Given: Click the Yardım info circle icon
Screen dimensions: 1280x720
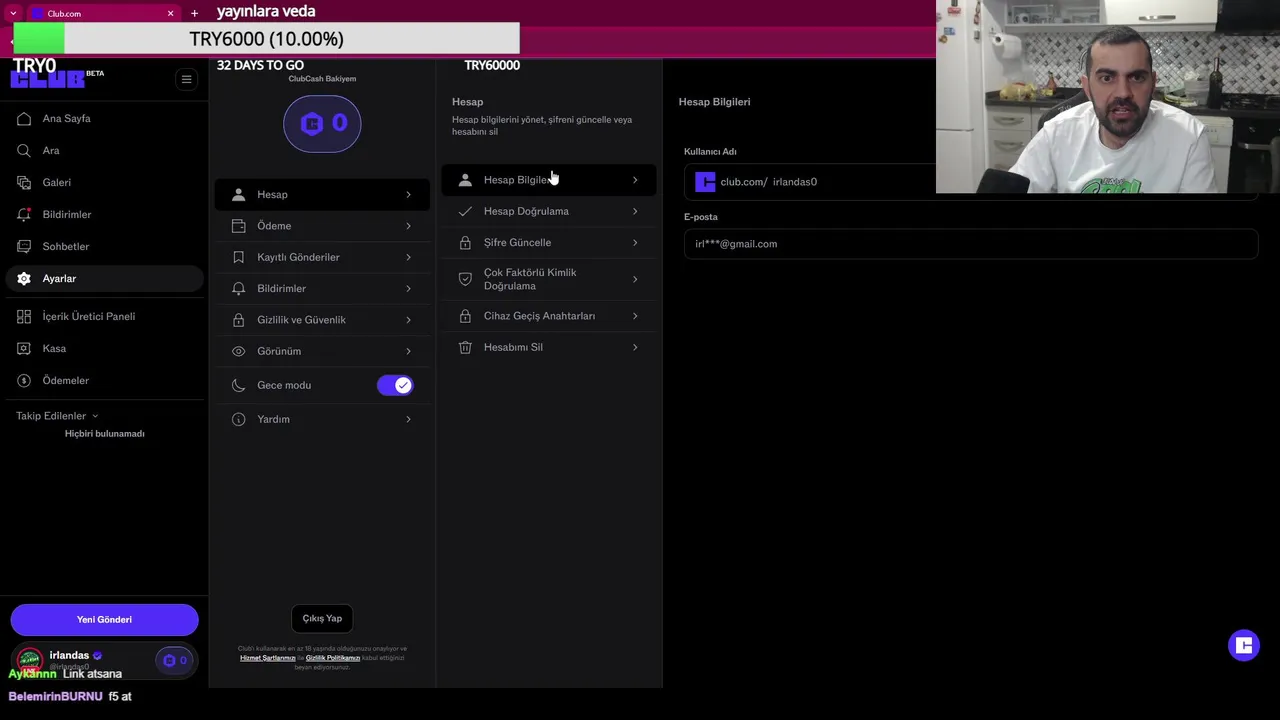Looking at the screenshot, I should pyautogui.click(x=238, y=419).
